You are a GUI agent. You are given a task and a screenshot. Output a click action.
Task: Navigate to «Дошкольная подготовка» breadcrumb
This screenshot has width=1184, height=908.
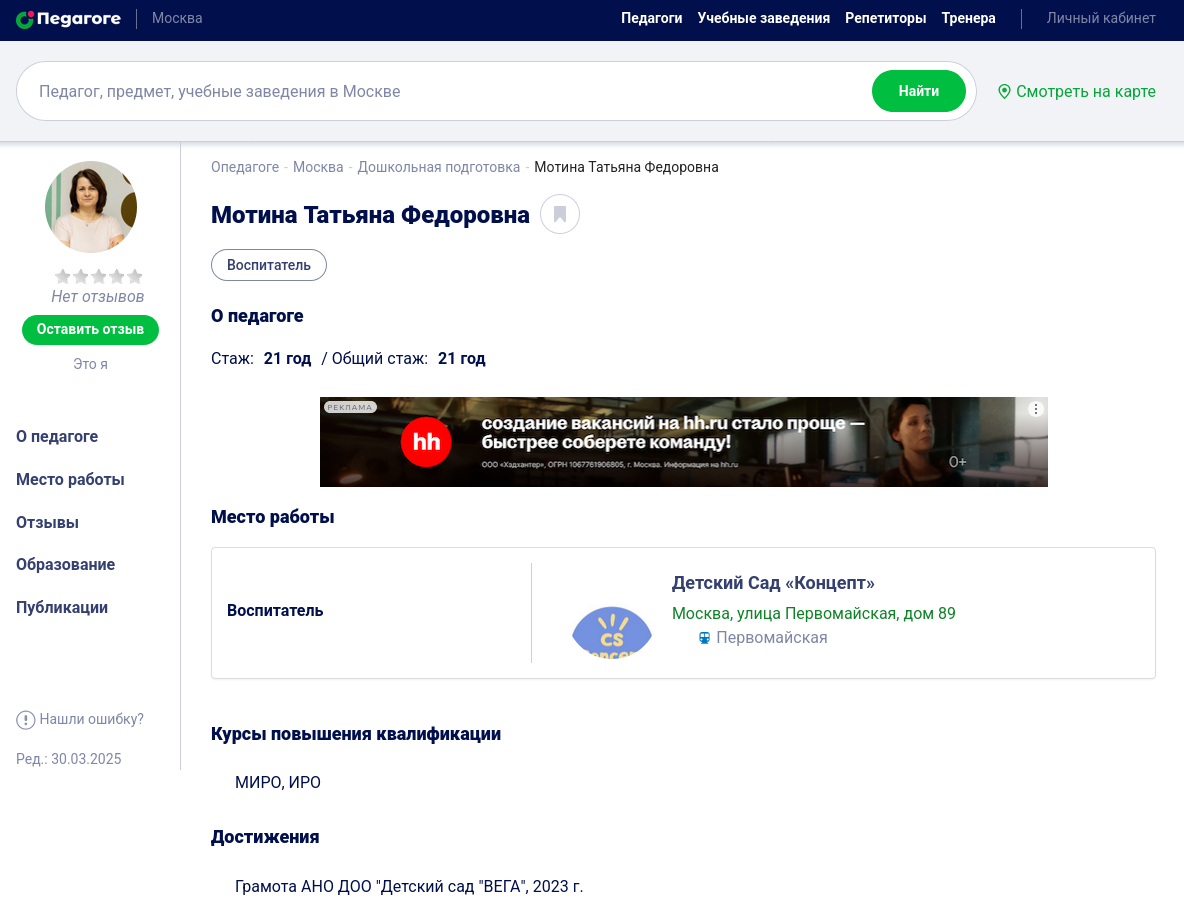pos(438,167)
